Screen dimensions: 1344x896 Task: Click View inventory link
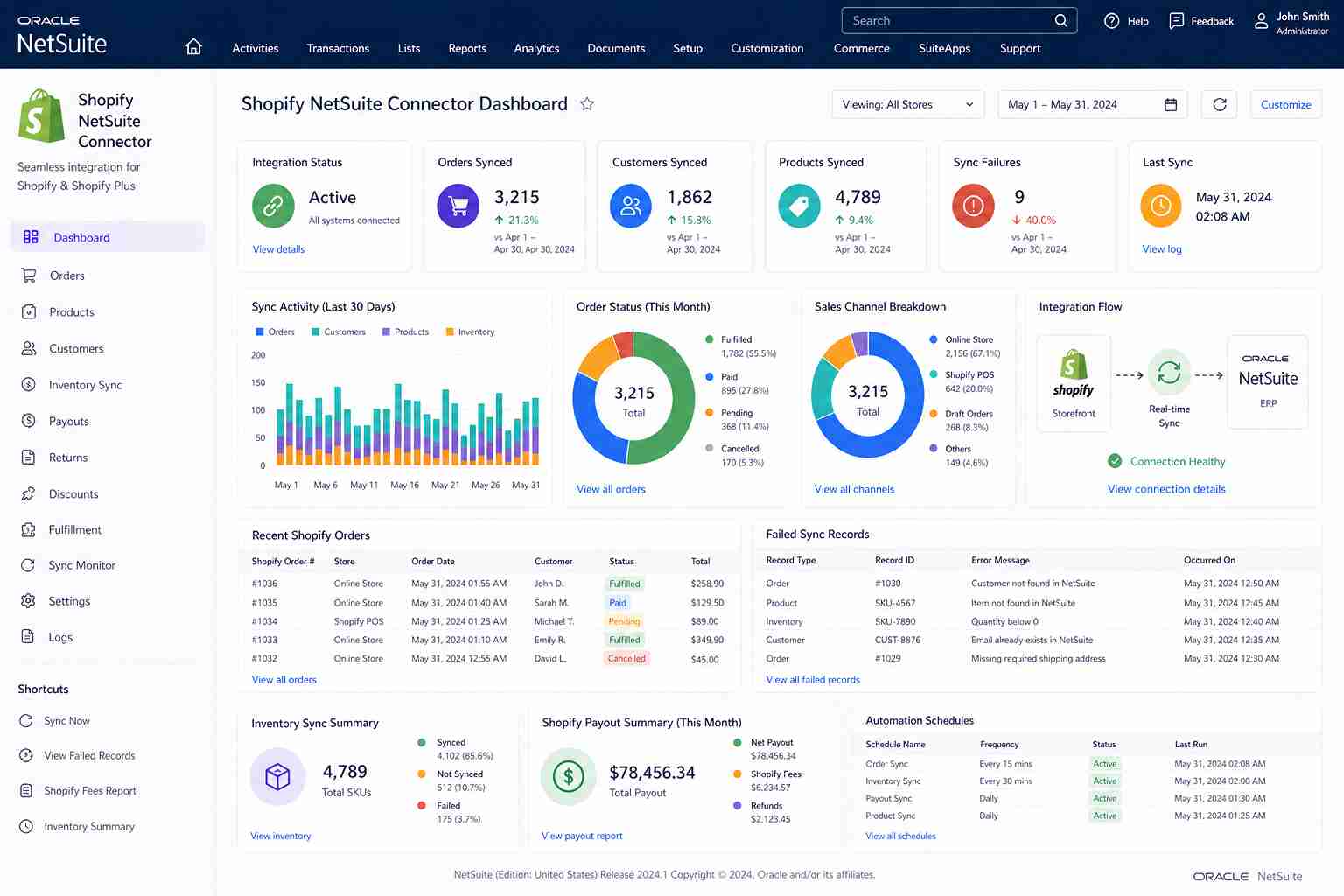point(280,836)
